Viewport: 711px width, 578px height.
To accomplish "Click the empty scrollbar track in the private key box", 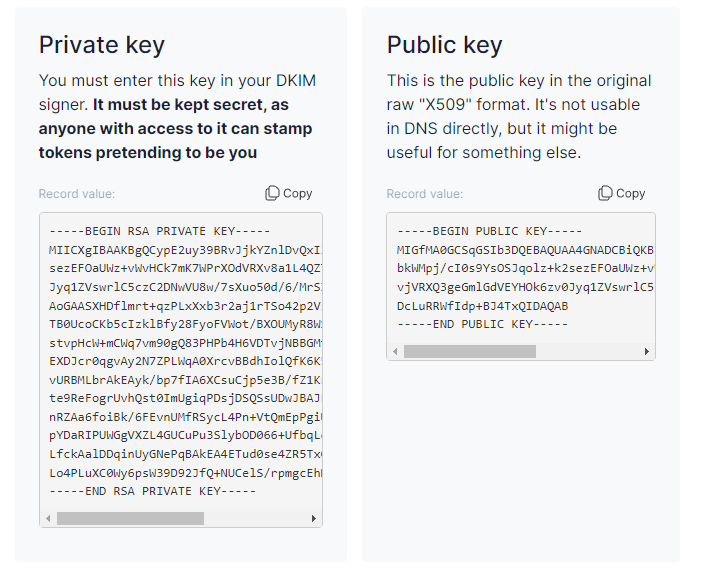I will coord(256,518).
